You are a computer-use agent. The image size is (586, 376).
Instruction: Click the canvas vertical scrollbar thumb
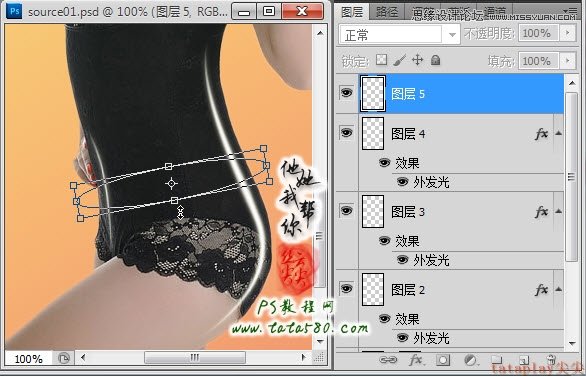[320, 236]
